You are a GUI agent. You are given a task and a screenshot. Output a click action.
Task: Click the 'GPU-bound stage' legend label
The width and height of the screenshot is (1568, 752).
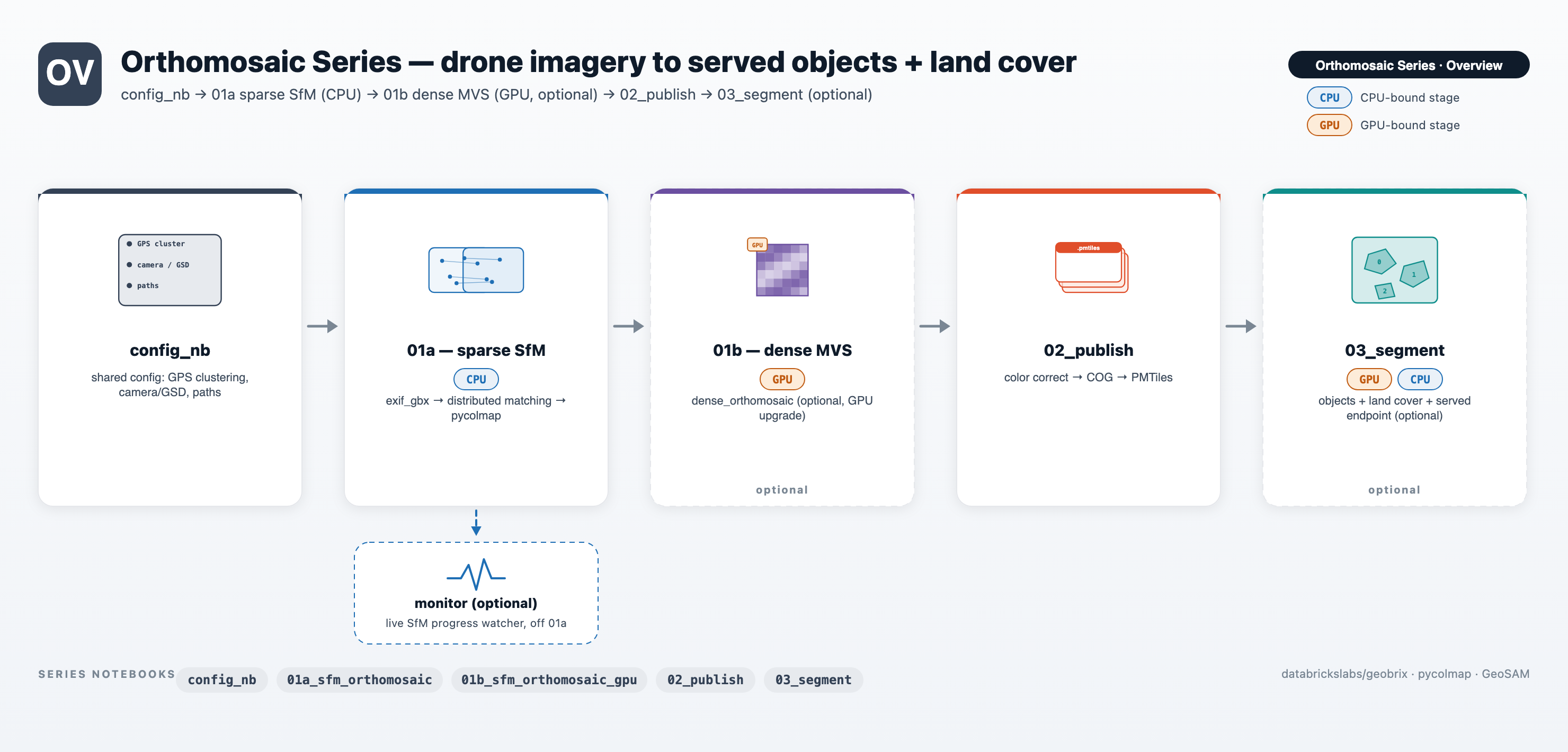[1410, 125]
